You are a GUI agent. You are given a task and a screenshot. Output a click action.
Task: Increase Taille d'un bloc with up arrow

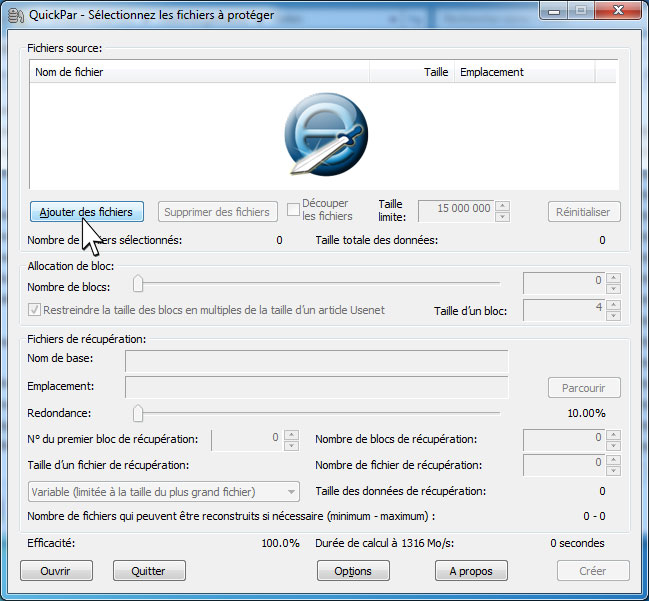pyautogui.click(x=613, y=305)
